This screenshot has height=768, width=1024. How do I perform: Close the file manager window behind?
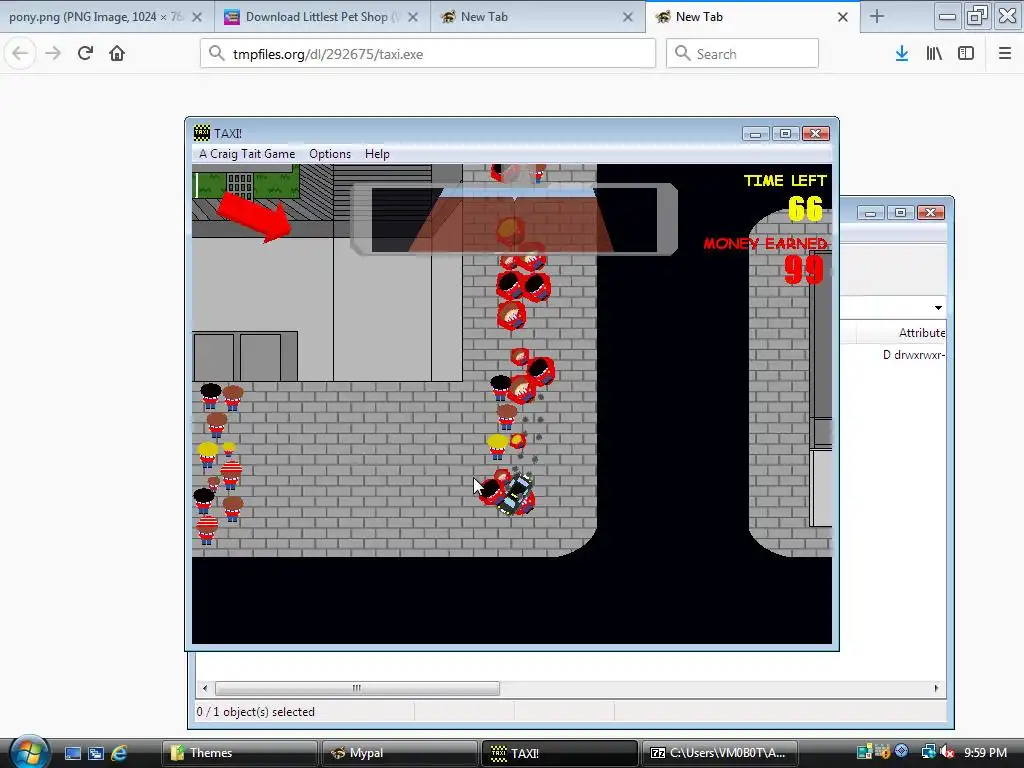tap(931, 213)
